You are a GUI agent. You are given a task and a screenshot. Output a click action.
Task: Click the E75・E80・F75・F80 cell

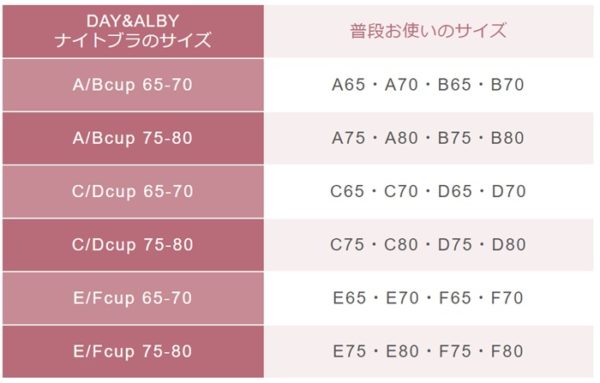tap(429, 352)
